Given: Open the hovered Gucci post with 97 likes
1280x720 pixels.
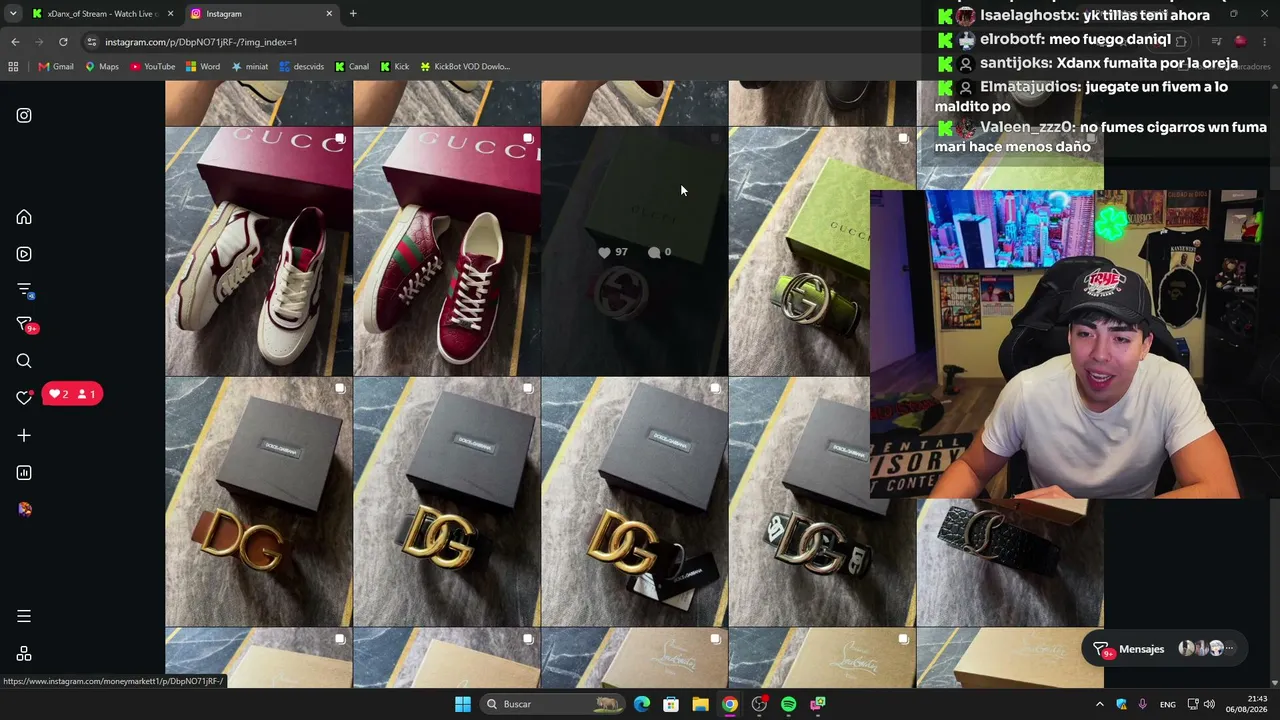Looking at the screenshot, I should [x=635, y=251].
